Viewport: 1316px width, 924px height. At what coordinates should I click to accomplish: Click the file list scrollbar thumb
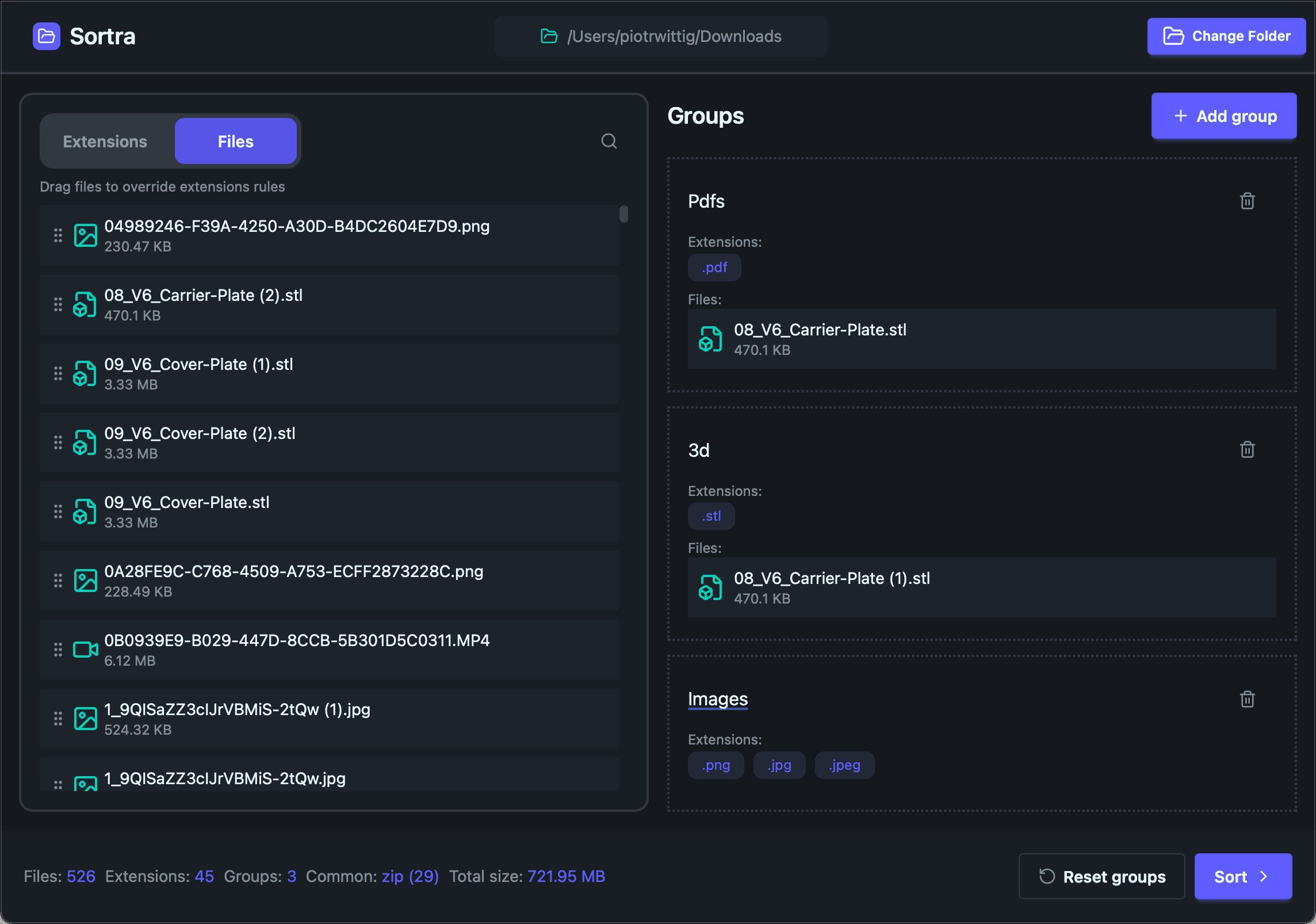pyautogui.click(x=623, y=214)
